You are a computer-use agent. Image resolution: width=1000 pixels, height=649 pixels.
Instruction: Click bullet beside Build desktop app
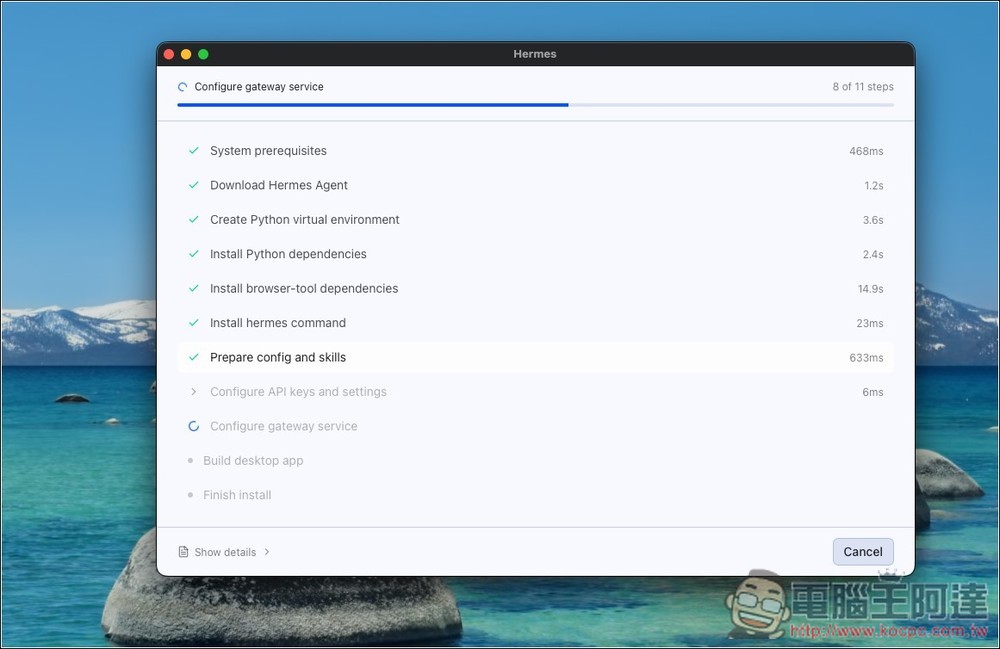(x=190, y=460)
